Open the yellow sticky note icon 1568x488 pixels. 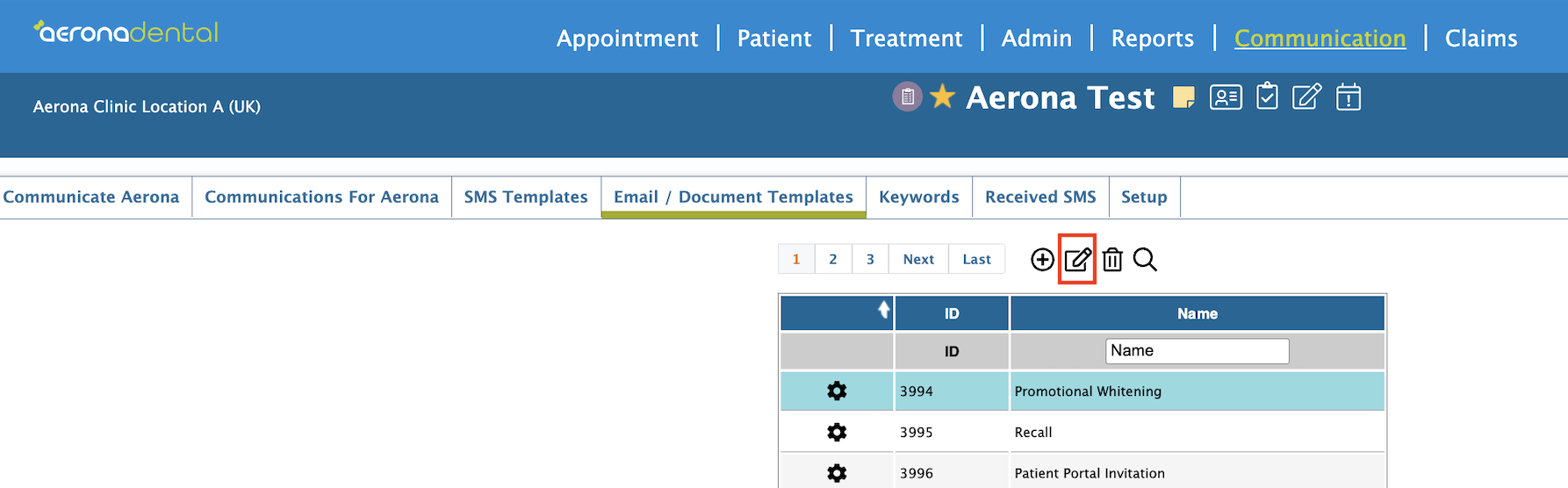[1183, 97]
